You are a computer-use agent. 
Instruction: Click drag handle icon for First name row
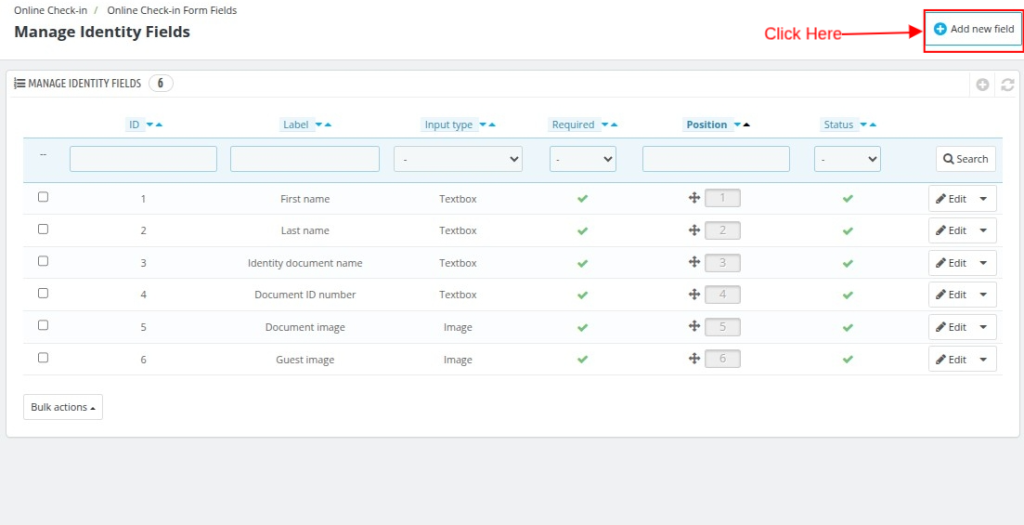(x=694, y=197)
